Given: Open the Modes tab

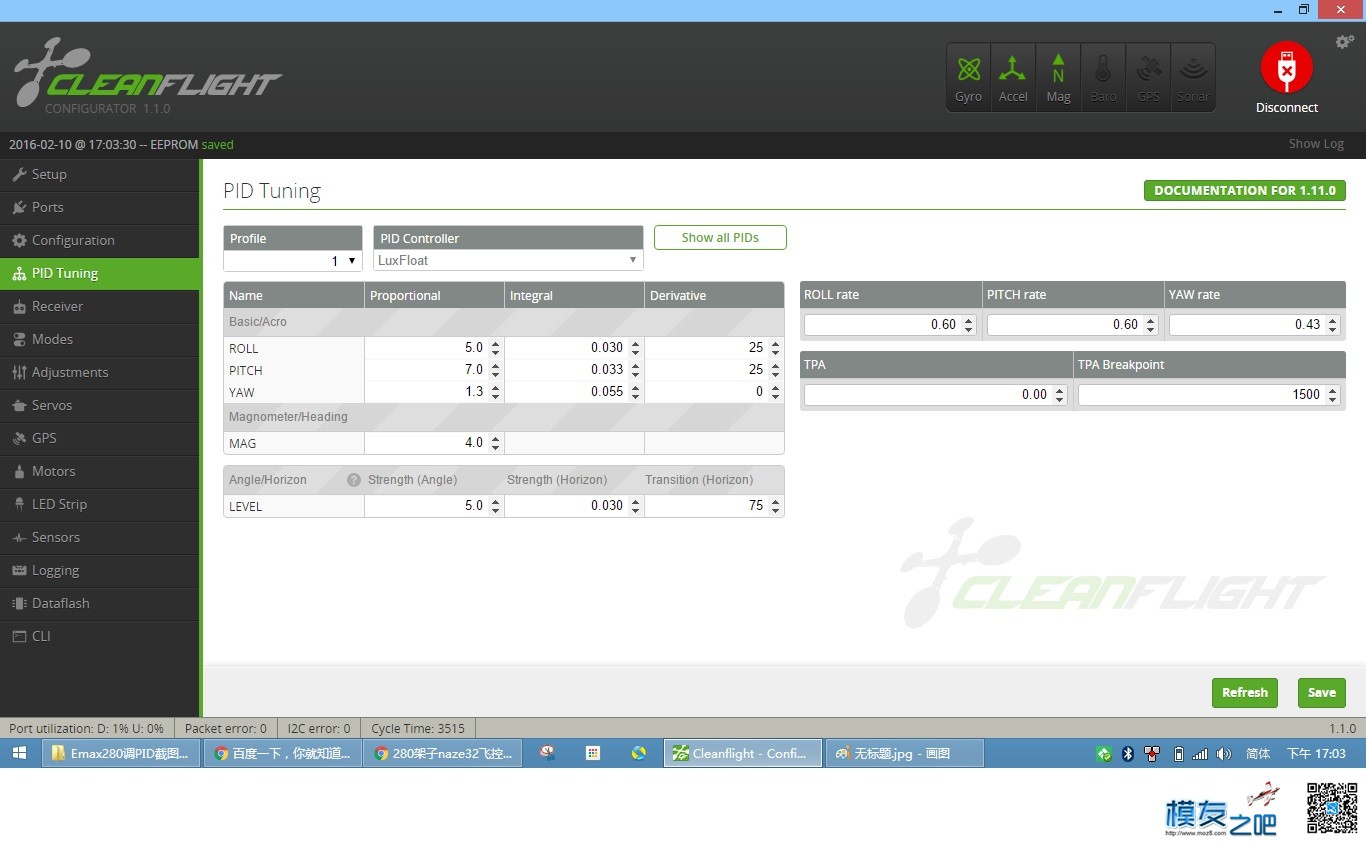Looking at the screenshot, I should tap(100, 339).
